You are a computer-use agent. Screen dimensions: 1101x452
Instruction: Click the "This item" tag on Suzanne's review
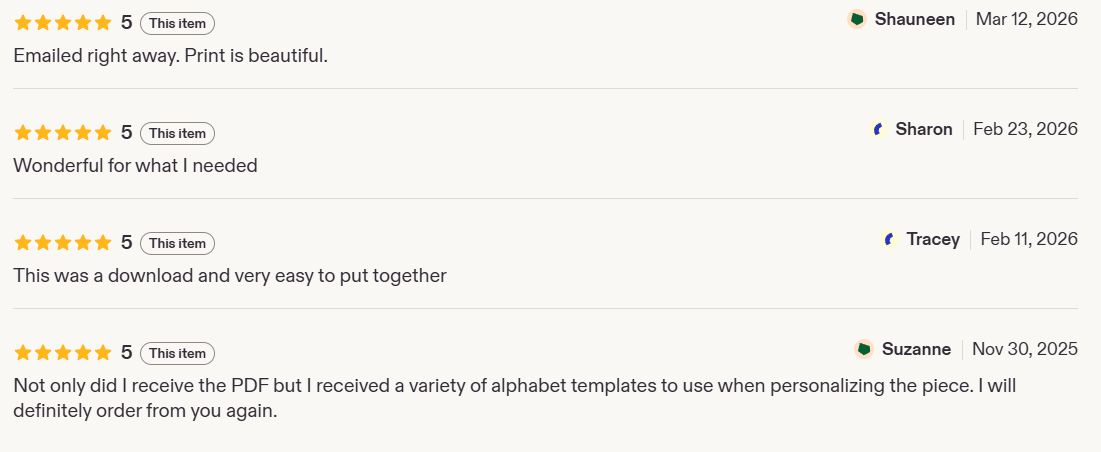pyautogui.click(x=177, y=353)
